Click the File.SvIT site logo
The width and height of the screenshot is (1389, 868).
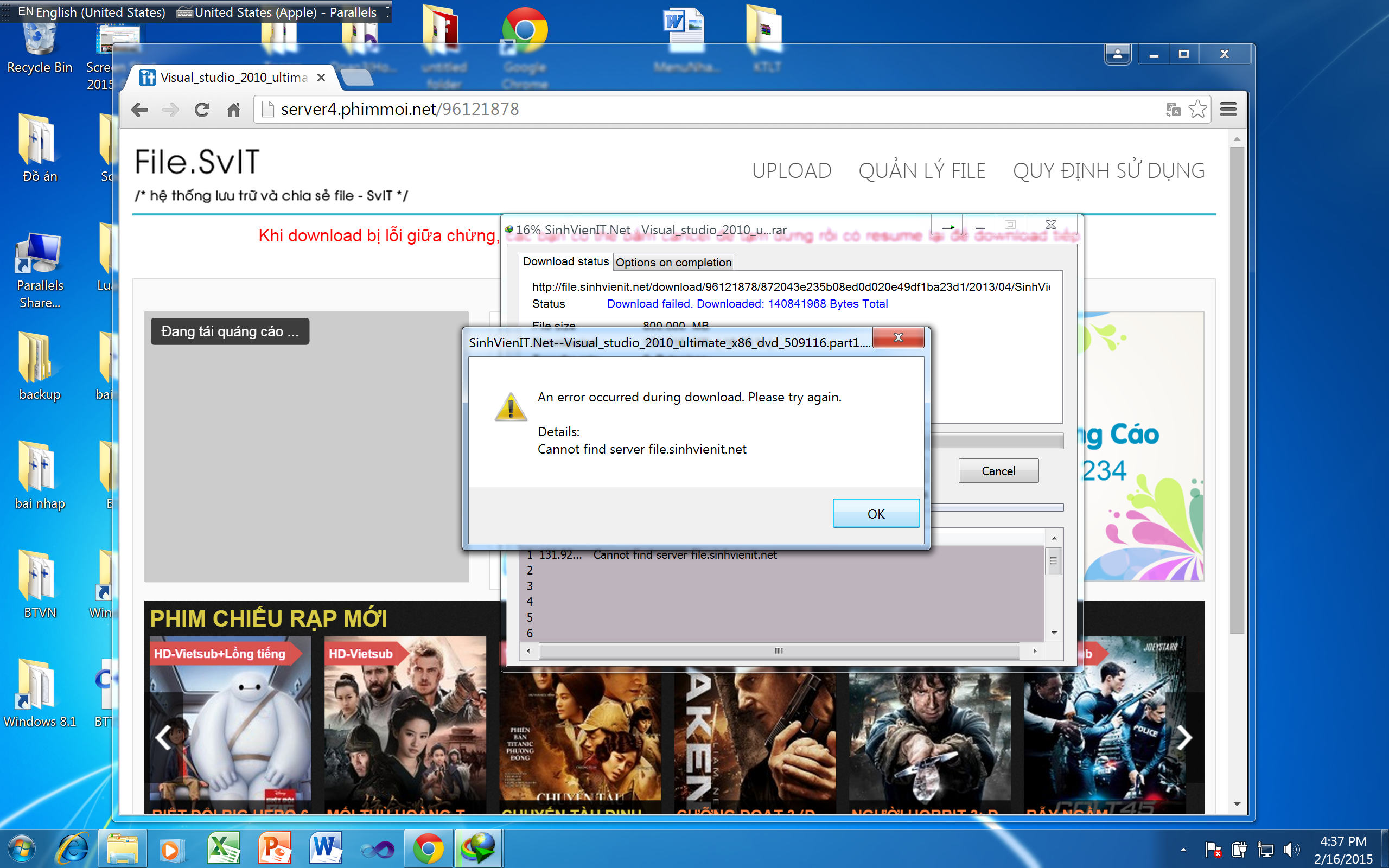[x=197, y=162]
